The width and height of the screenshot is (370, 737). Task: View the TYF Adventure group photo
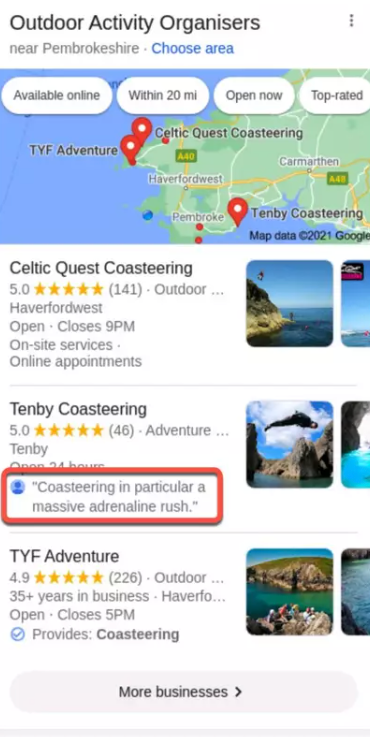(290, 592)
